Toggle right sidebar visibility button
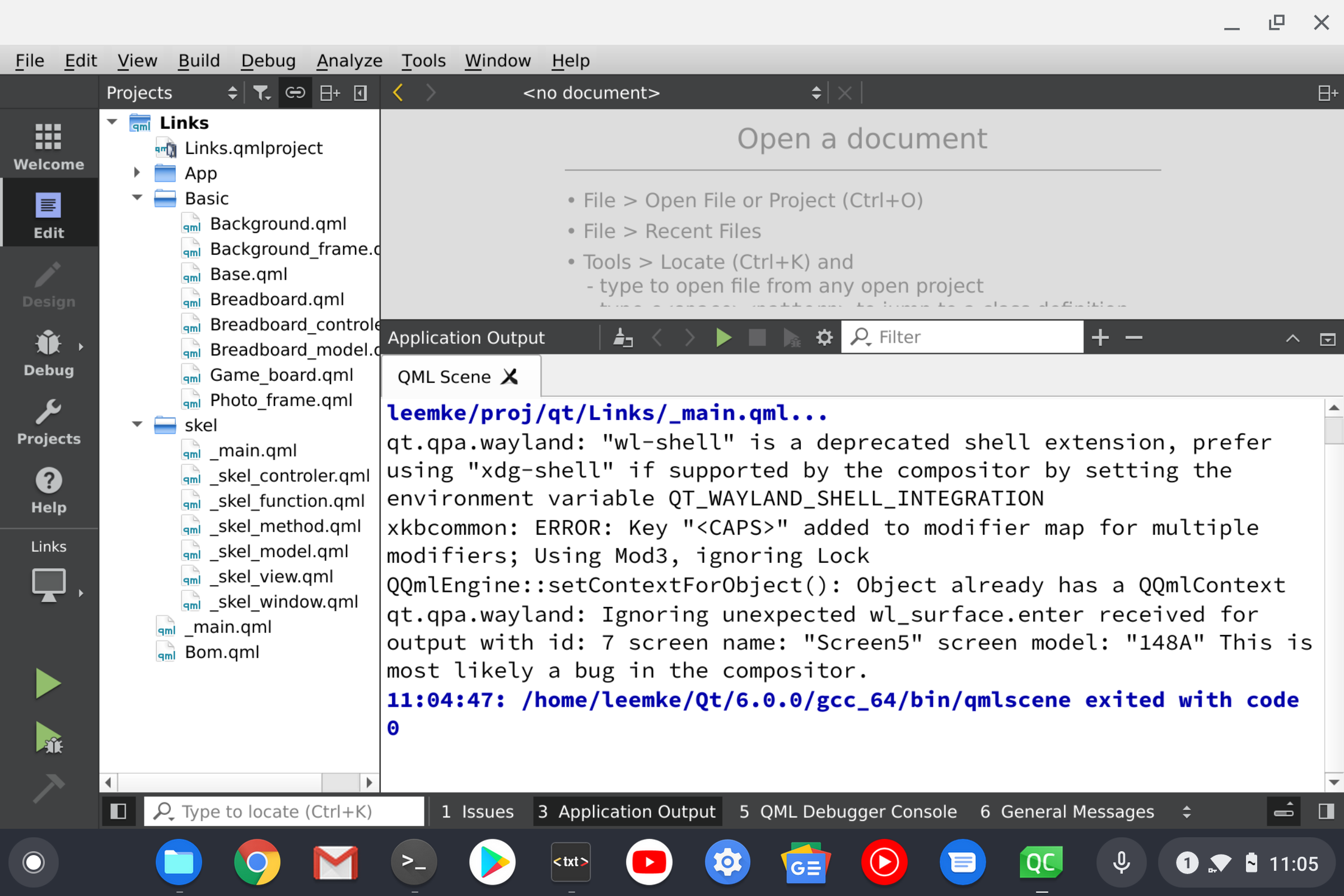This screenshot has width=1344, height=896. click(1326, 811)
